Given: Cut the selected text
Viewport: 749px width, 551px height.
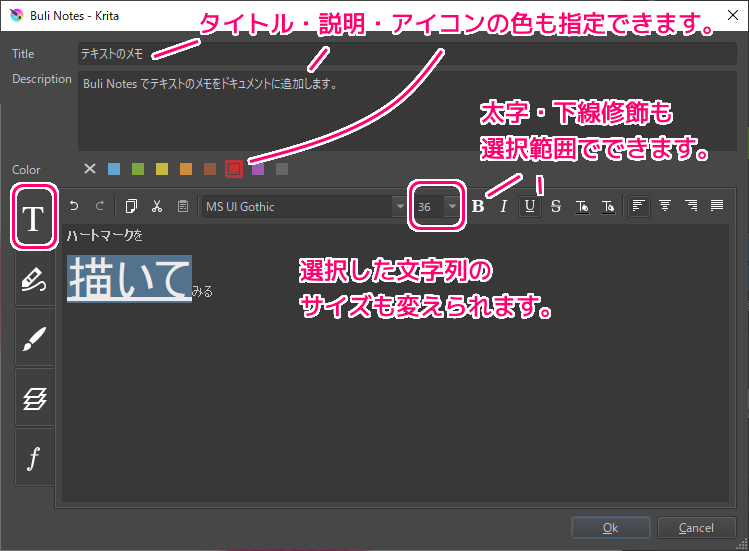Looking at the screenshot, I should coord(157,206).
